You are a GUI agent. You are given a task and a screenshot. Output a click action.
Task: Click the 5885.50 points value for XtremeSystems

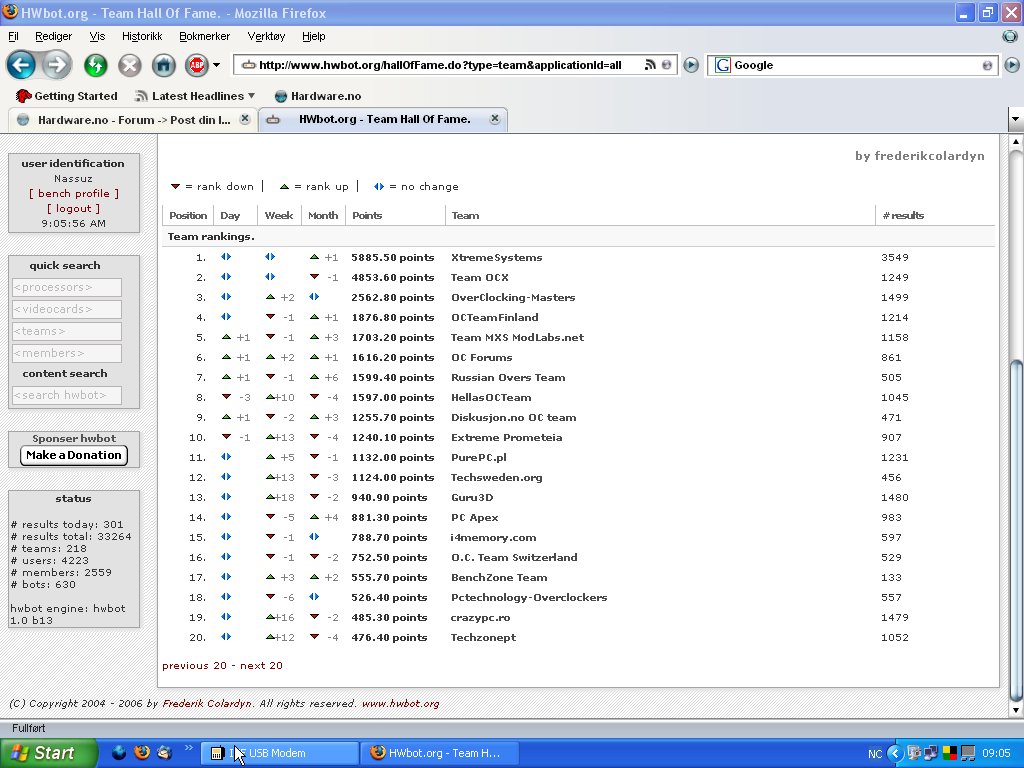click(x=392, y=257)
